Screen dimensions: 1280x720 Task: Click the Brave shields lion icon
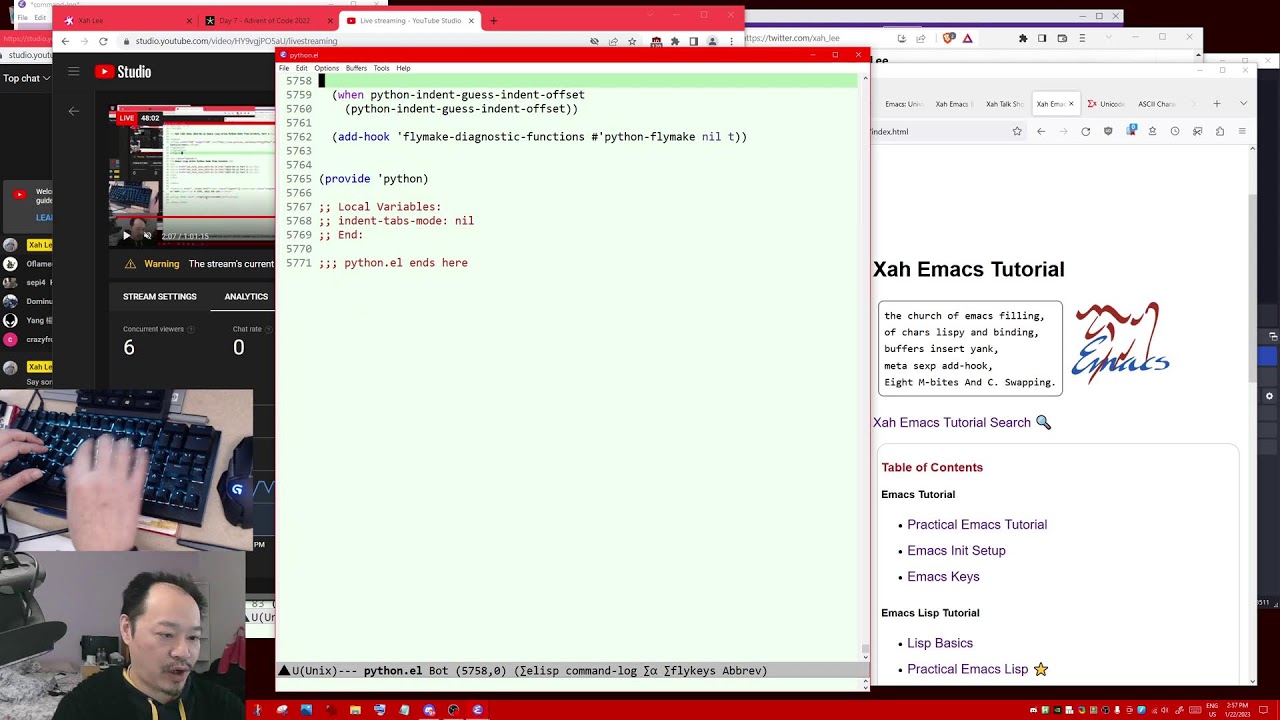[x=949, y=38]
